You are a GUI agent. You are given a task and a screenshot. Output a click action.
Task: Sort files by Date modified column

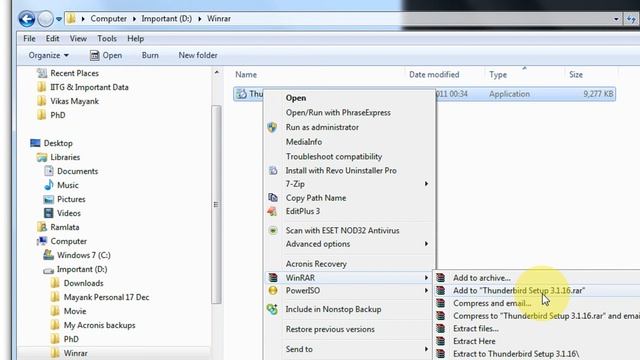click(x=434, y=75)
